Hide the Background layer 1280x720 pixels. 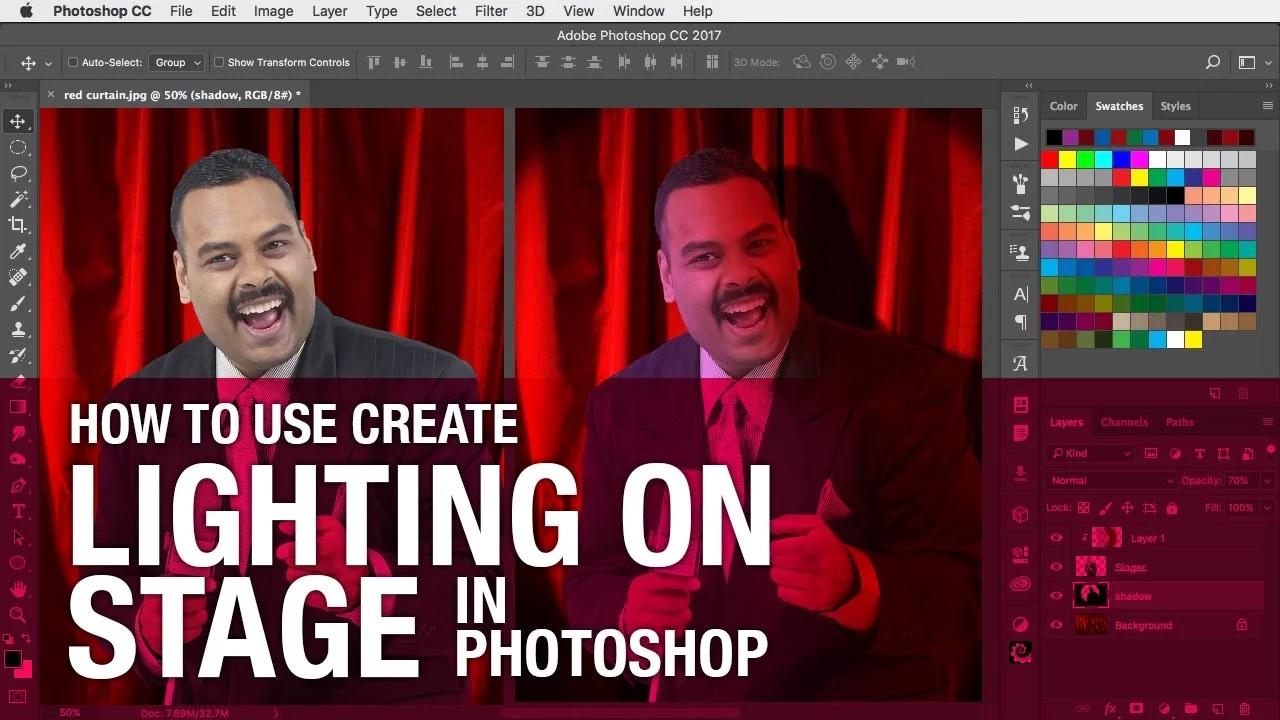(1056, 625)
